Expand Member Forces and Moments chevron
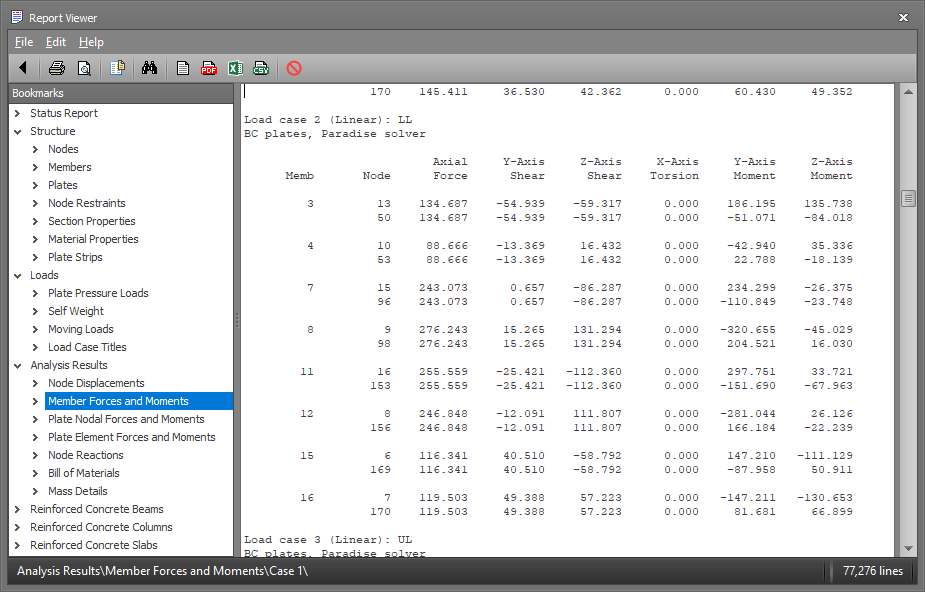Viewport: 925px width, 592px height. 35,402
